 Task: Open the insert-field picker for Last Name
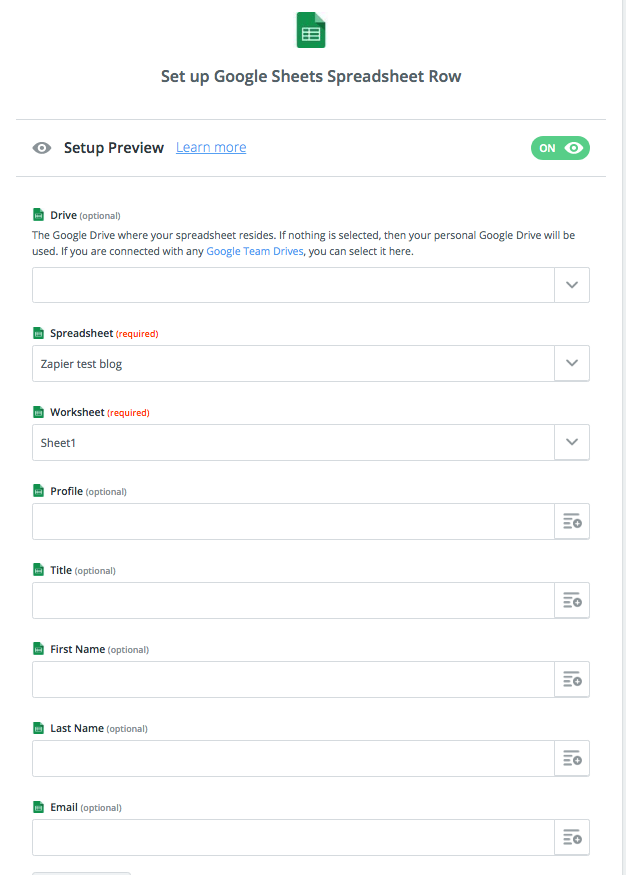(x=571, y=758)
